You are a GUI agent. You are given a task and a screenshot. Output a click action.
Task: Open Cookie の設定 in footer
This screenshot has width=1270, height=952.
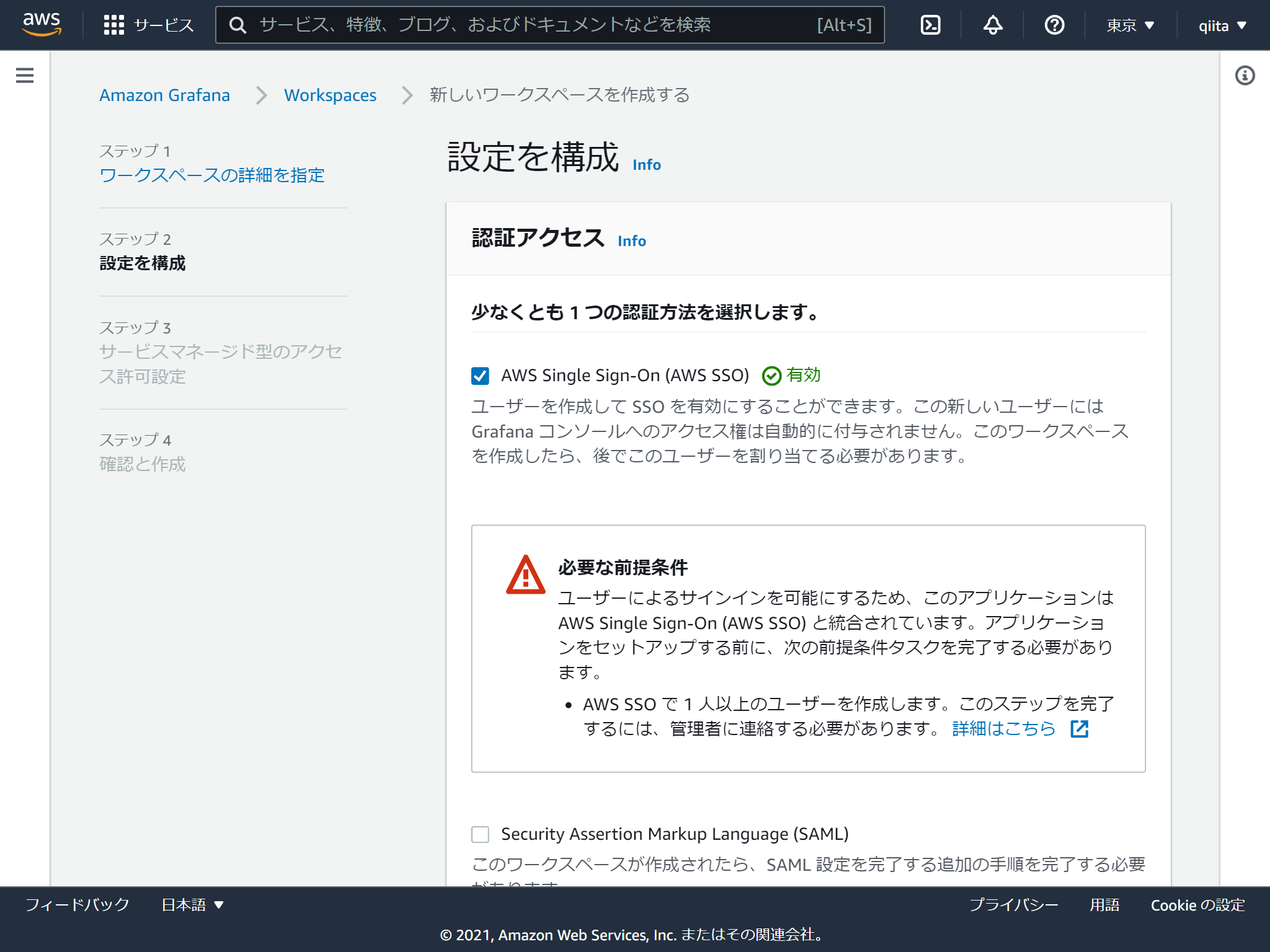1197,905
